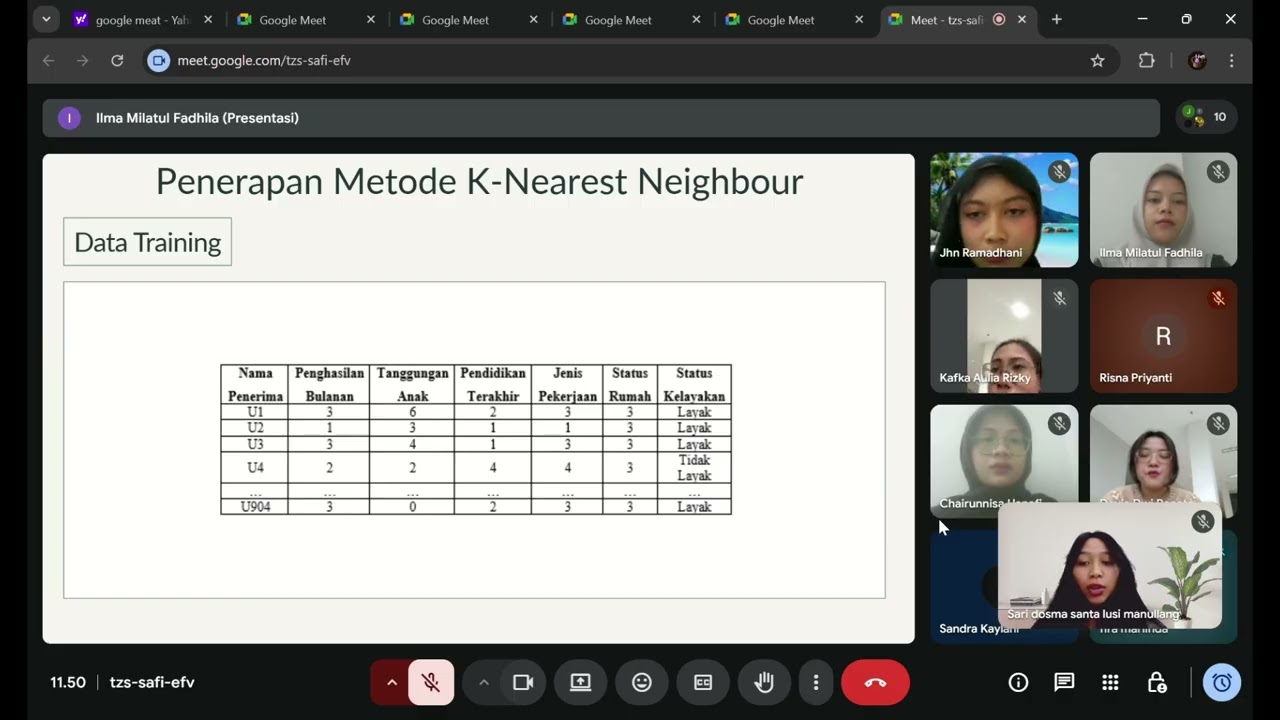Click the present now screen share icon
The width and height of the screenshot is (1280, 720).
[x=581, y=682]
